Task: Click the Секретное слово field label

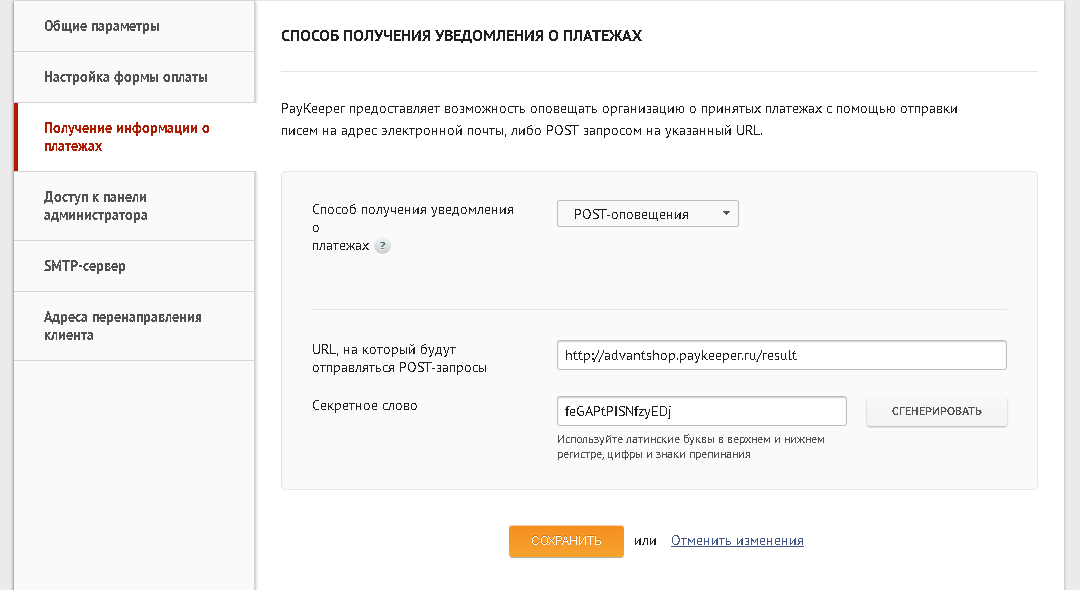Action: click(365, 406)
